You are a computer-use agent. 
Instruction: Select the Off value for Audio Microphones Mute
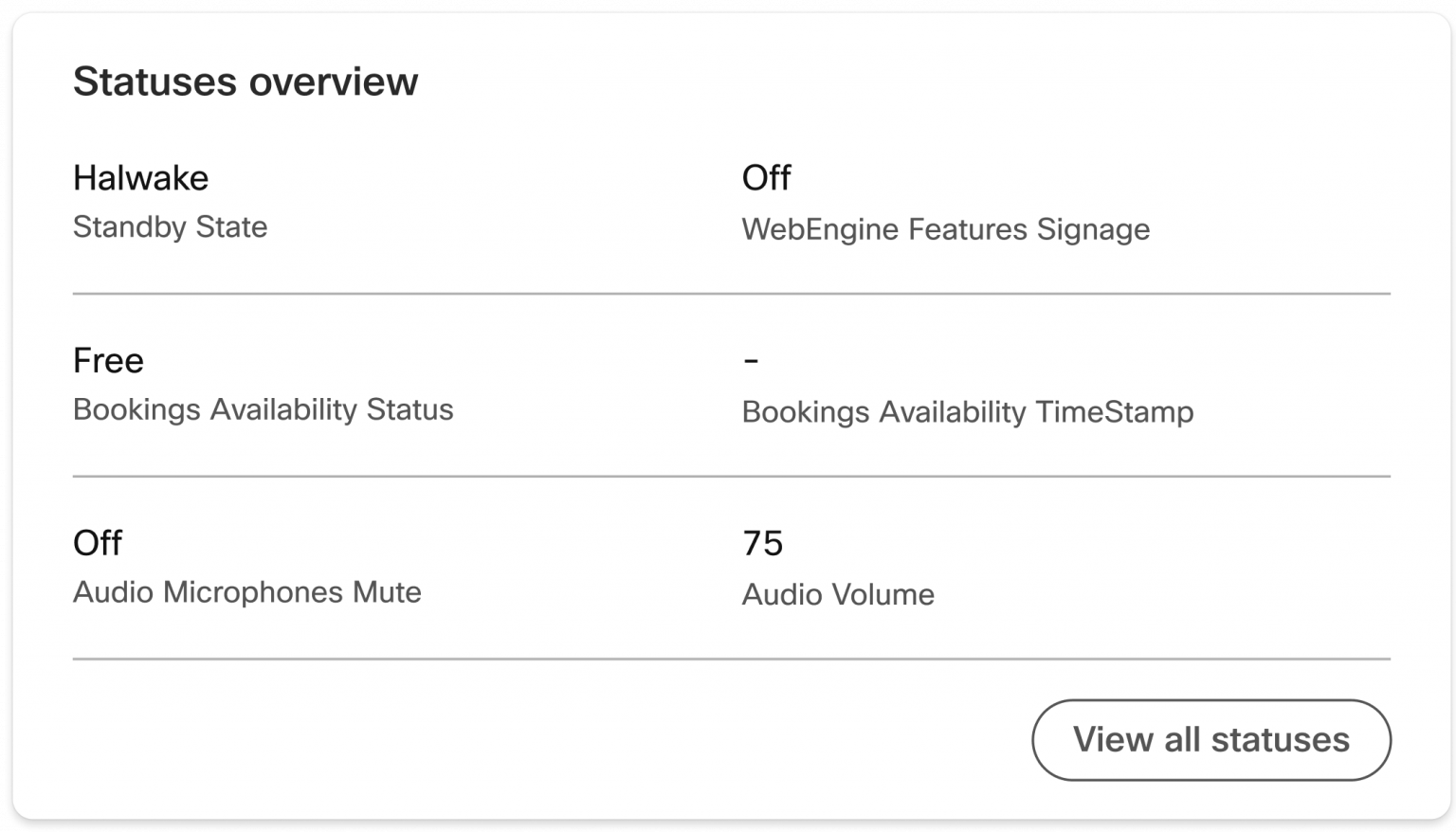pyautogui.click(x=98, y=543)
